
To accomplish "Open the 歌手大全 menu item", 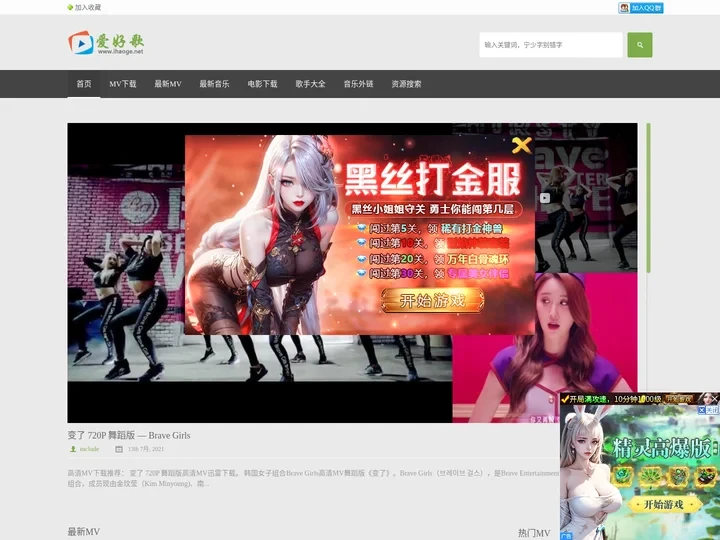I will [x=310, y=84].
